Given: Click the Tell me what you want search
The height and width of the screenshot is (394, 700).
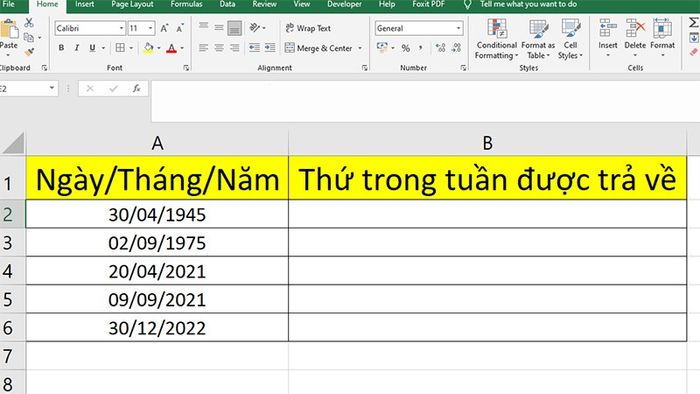Looking at the screenshot, I should point(528,4).
